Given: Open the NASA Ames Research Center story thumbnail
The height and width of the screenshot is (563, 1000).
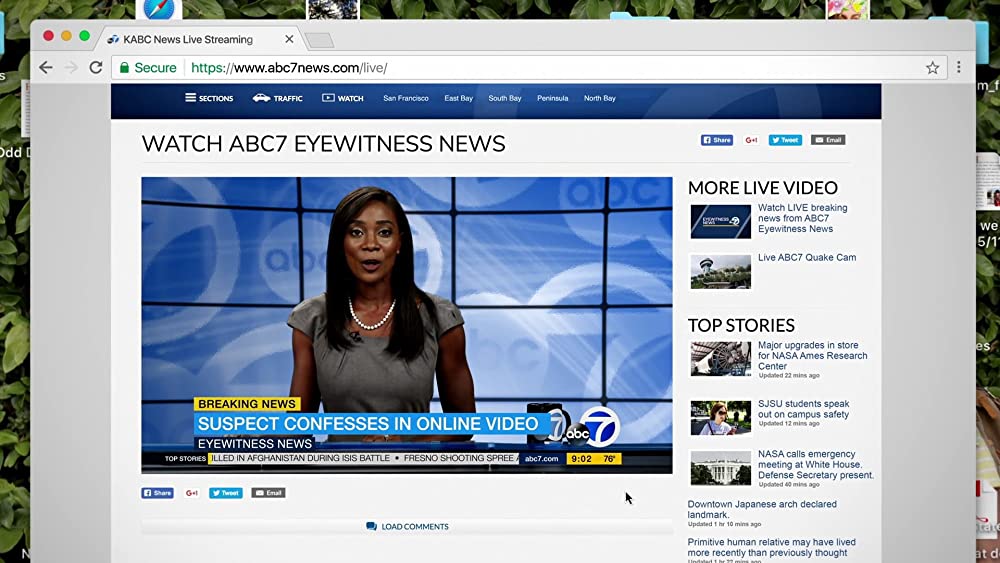Looking at the screenshot, I should (x=721, y=359).
